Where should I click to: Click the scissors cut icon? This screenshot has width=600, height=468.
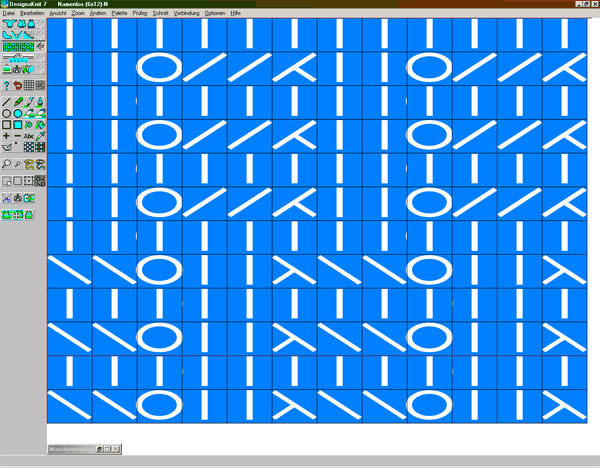6,198
